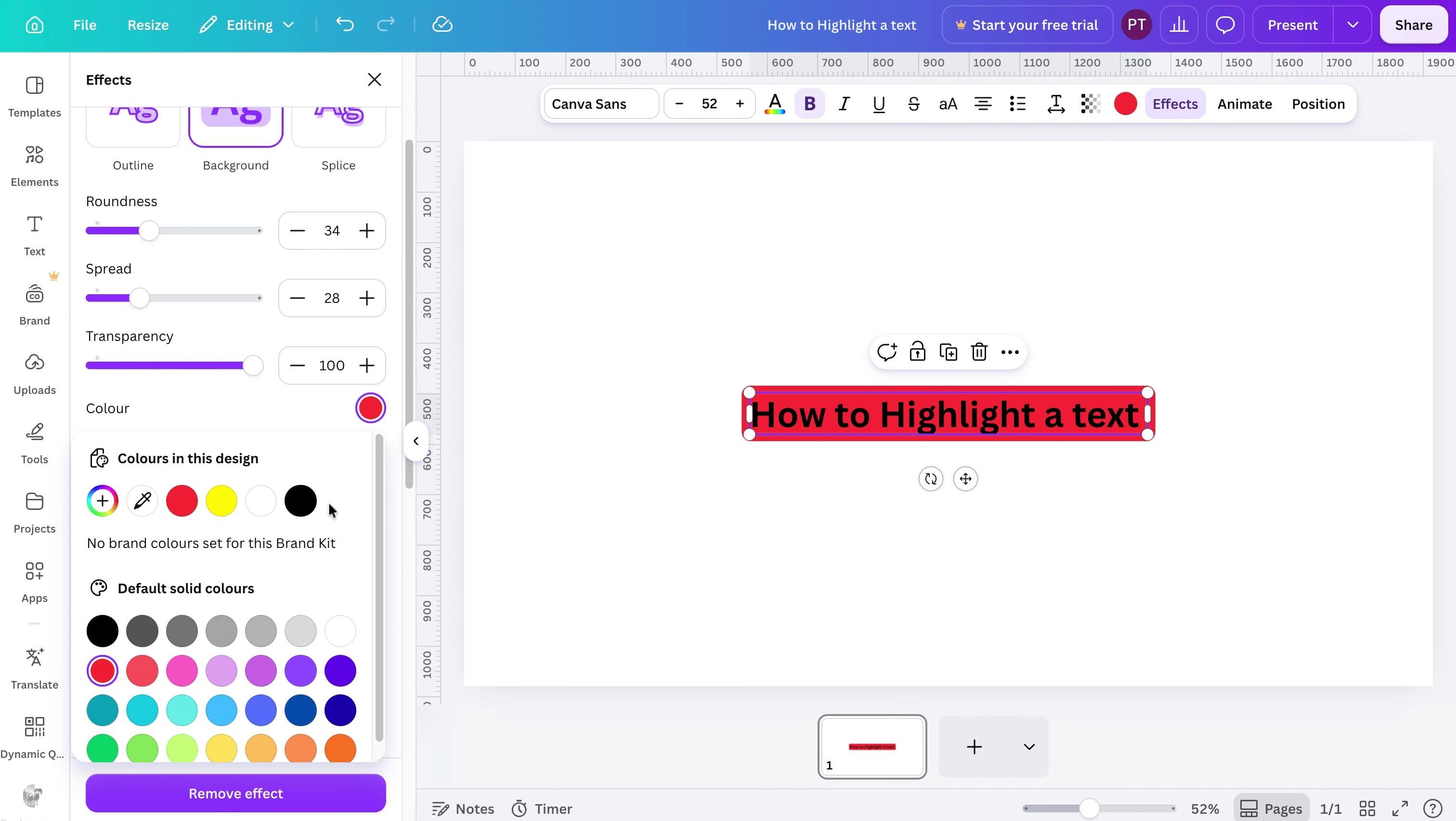Redo the last action

coord(386,24)
